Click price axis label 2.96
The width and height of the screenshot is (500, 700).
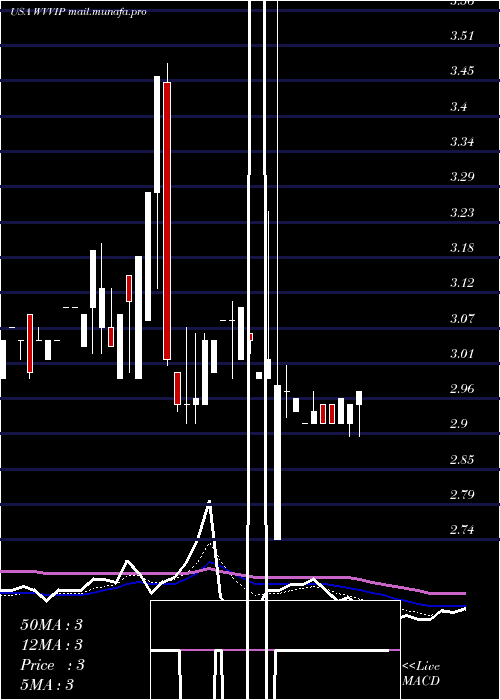coord(462,389)
